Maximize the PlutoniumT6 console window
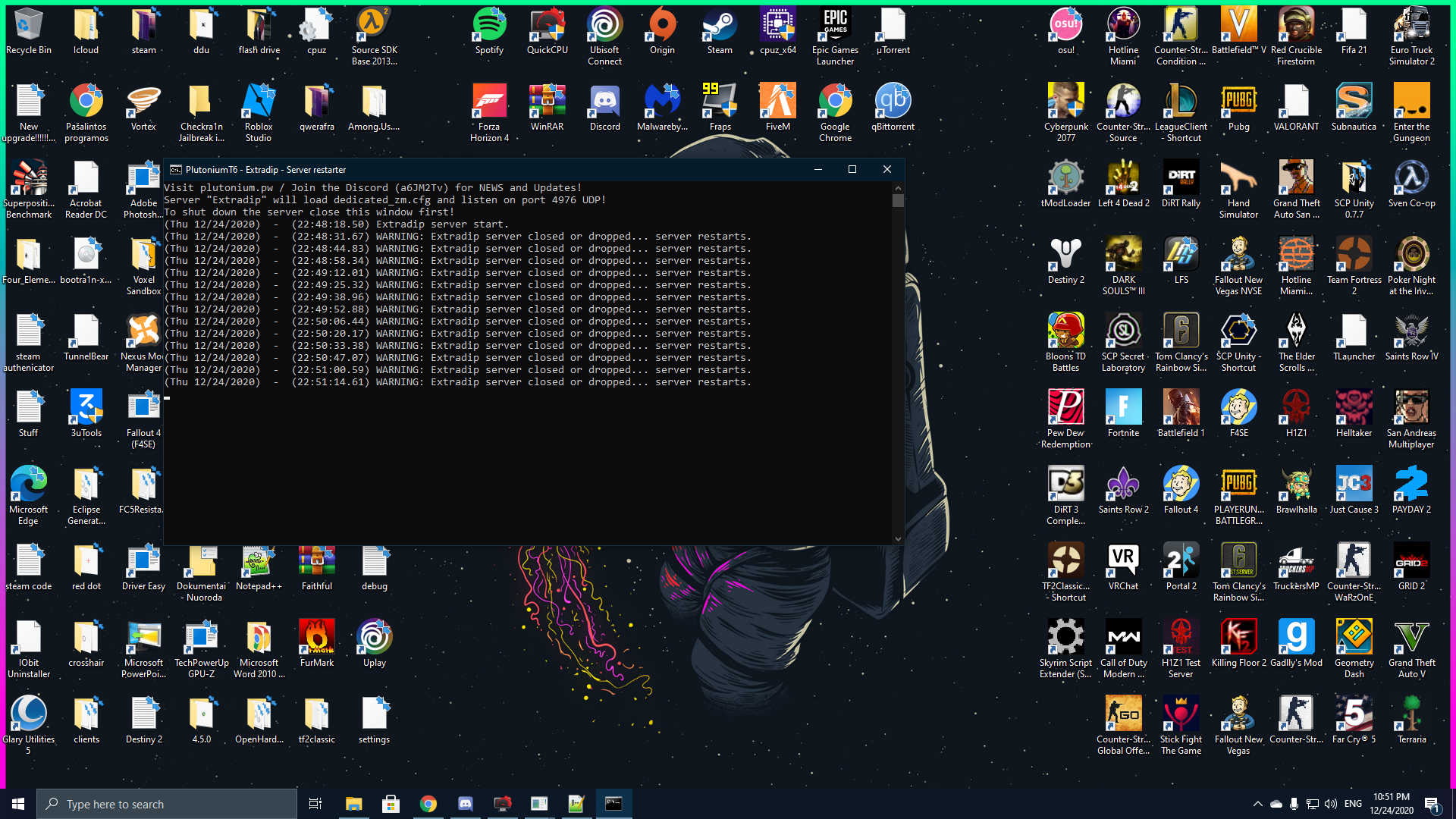 [x=852, y=169]
